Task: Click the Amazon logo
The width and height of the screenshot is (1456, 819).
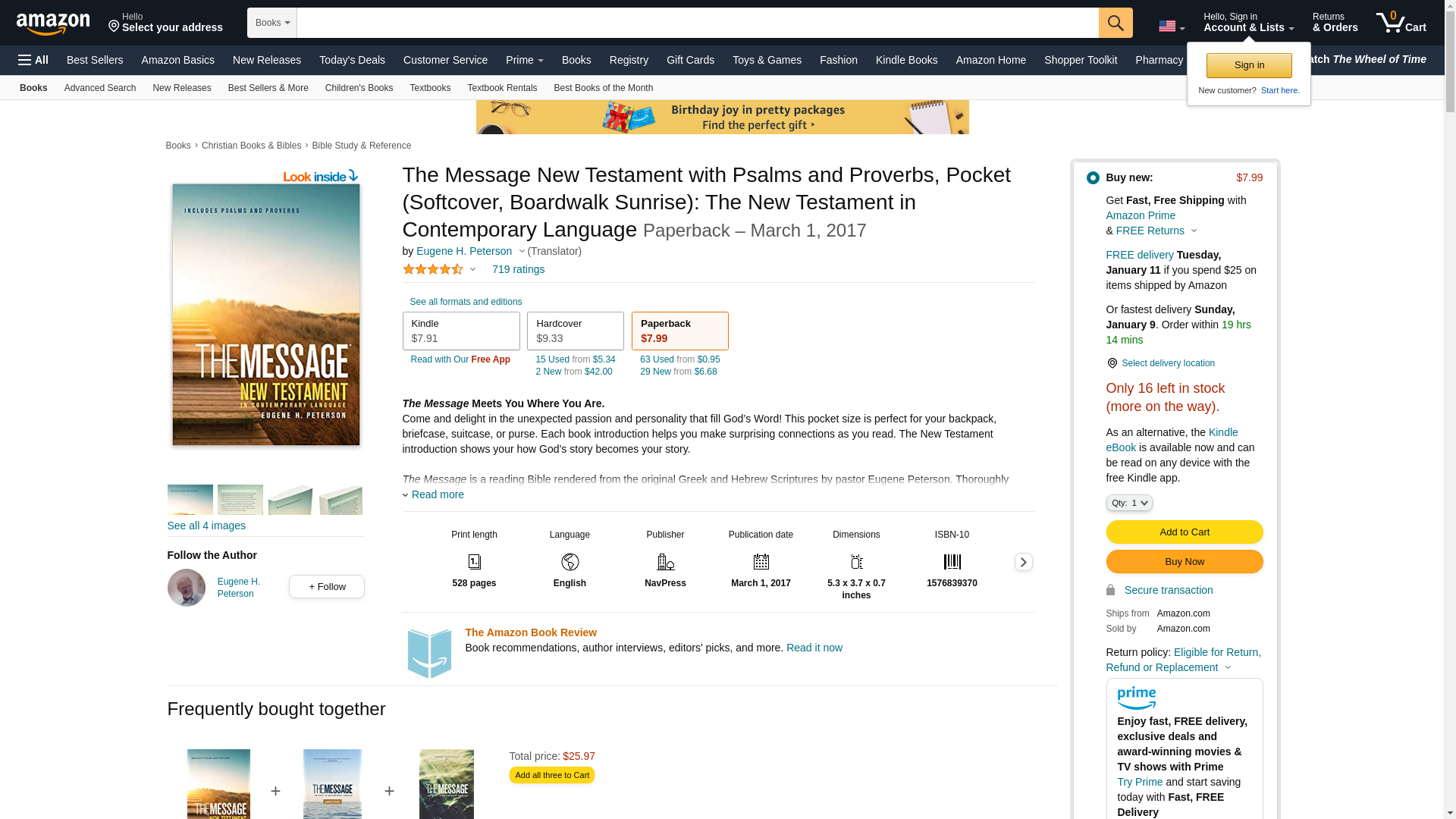Action: pyautogui.click(x=53, y=24)
